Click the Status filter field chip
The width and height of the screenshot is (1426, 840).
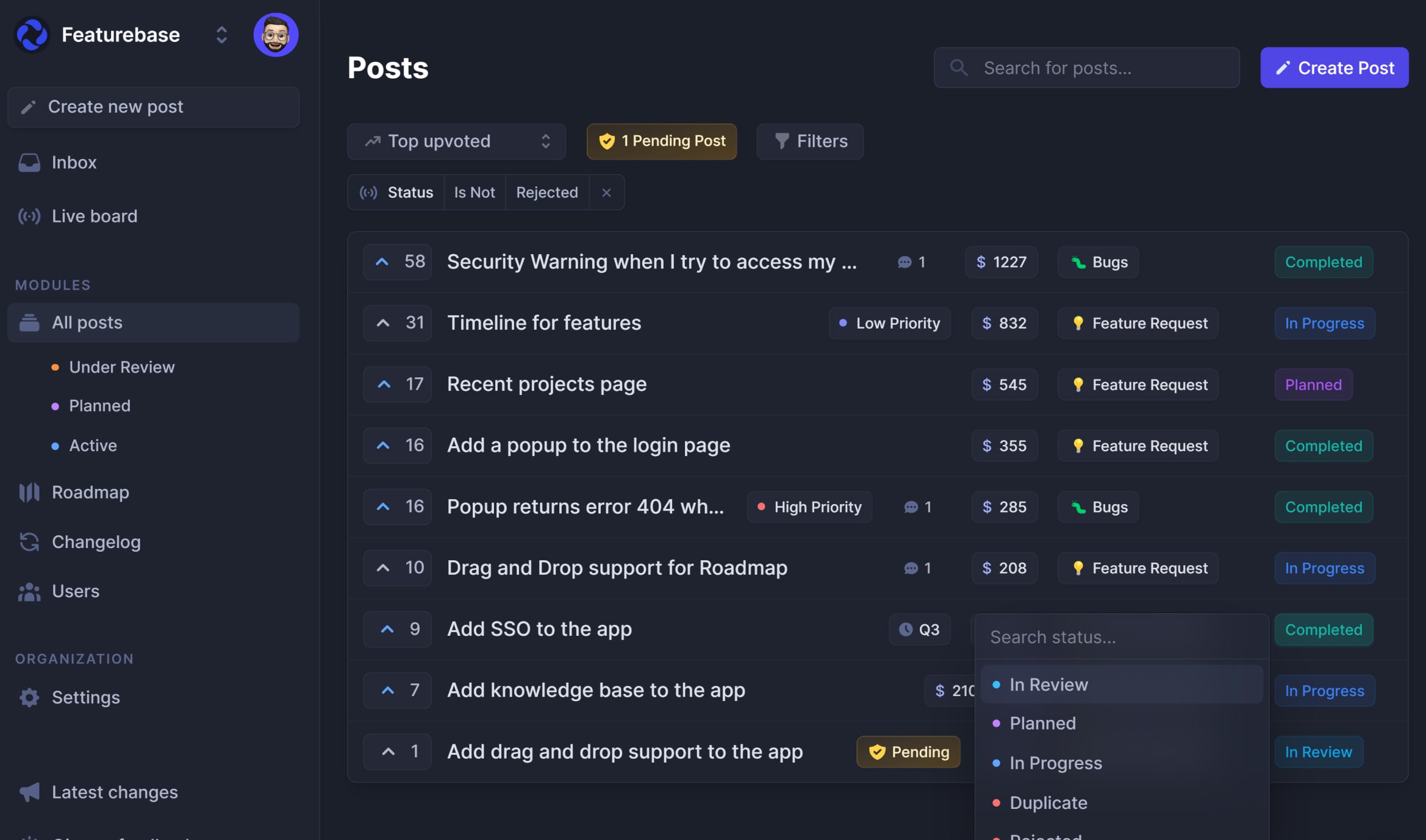(396, 193)
